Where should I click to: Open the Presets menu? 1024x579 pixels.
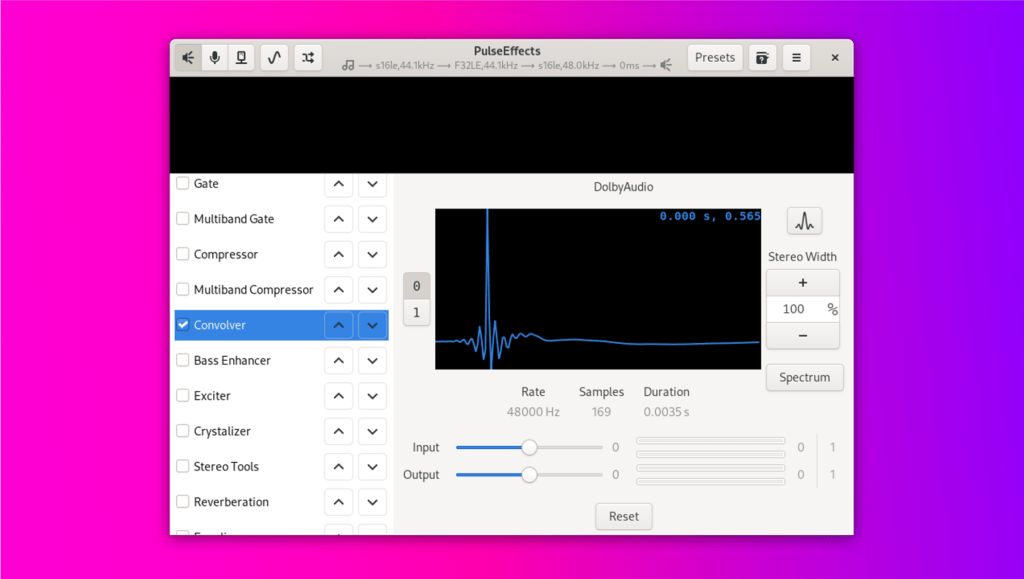(715, 58)
